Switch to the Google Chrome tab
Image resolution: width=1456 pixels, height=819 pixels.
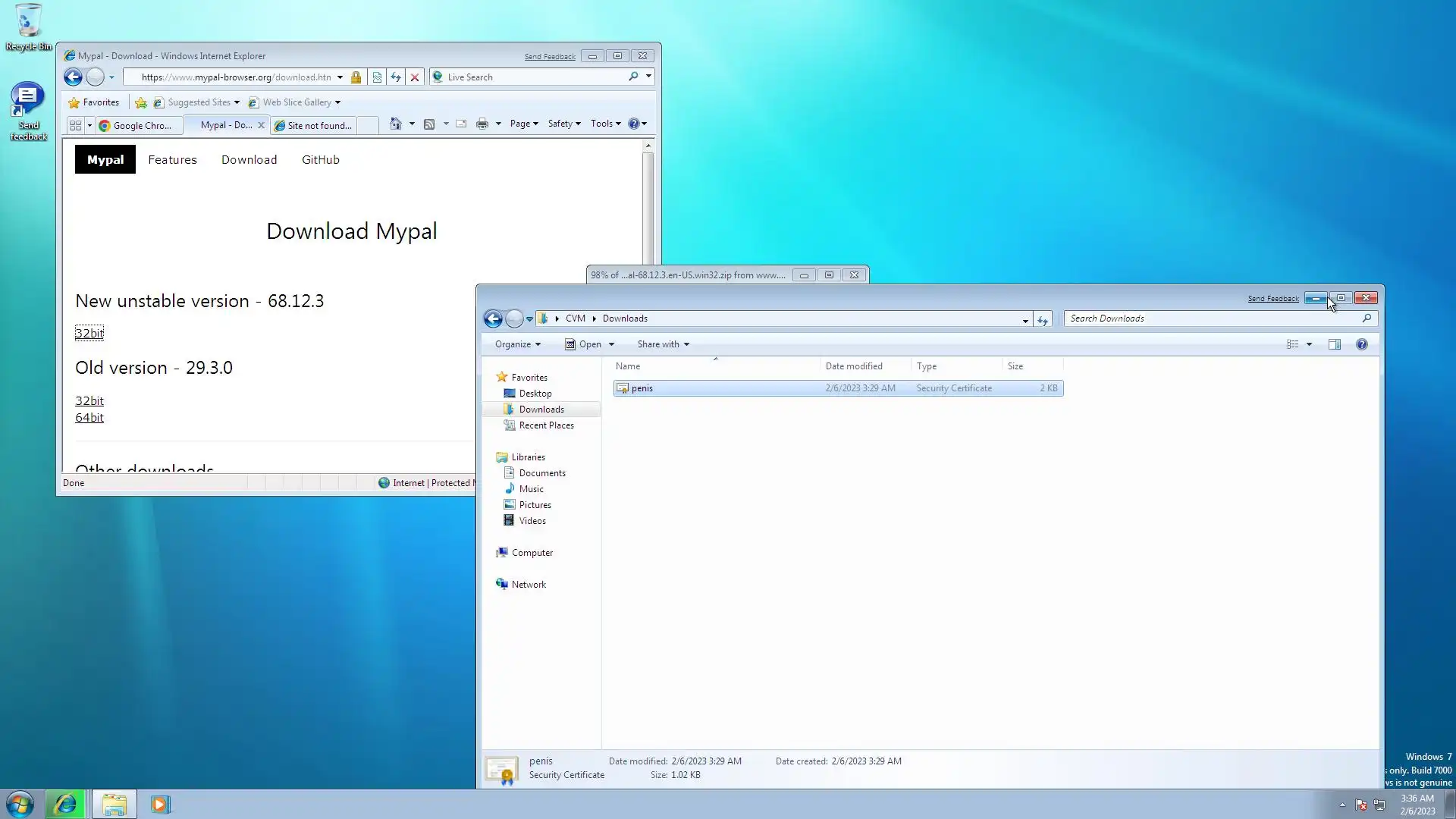tap(141, 125)
